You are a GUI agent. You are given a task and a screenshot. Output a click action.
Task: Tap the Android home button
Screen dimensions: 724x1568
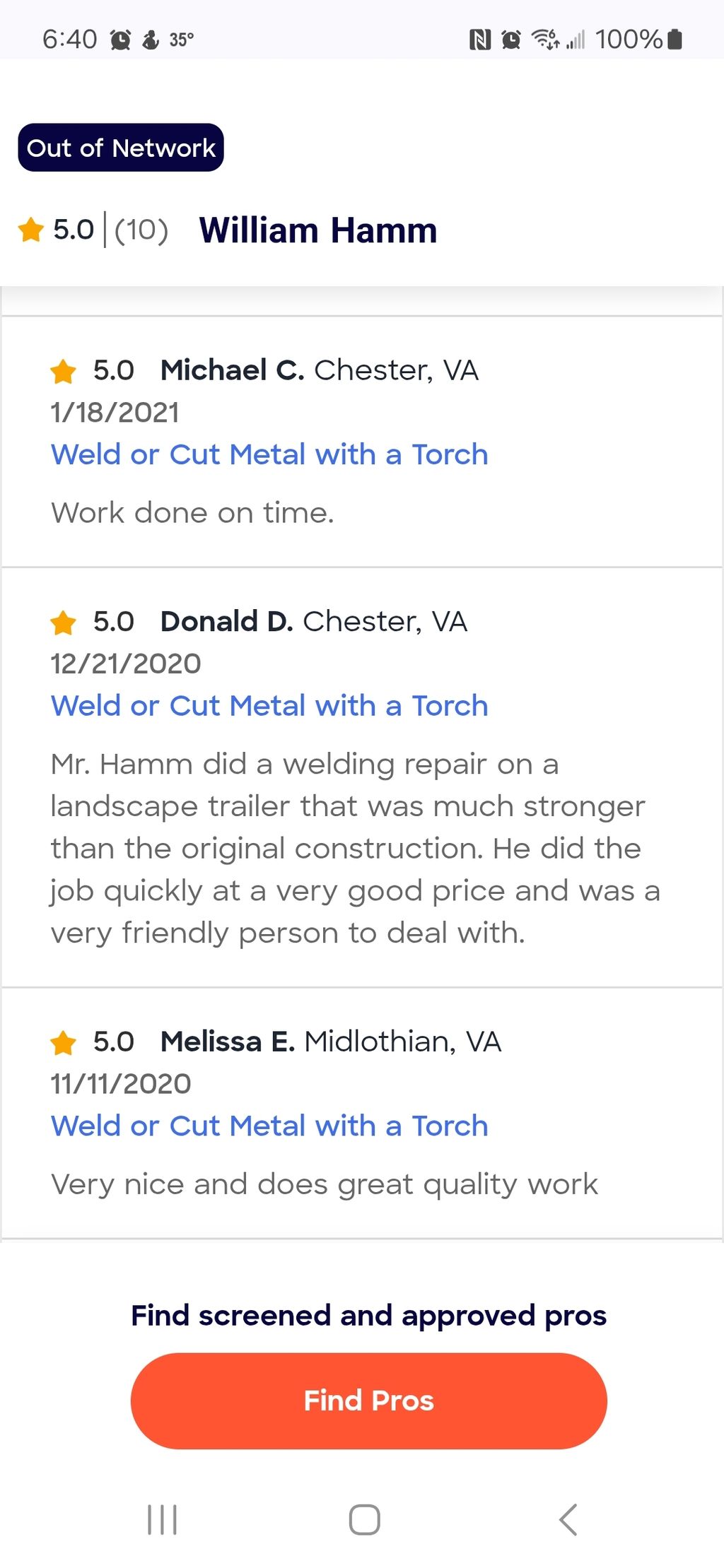pyautogui.click(x=365, y=1519)
